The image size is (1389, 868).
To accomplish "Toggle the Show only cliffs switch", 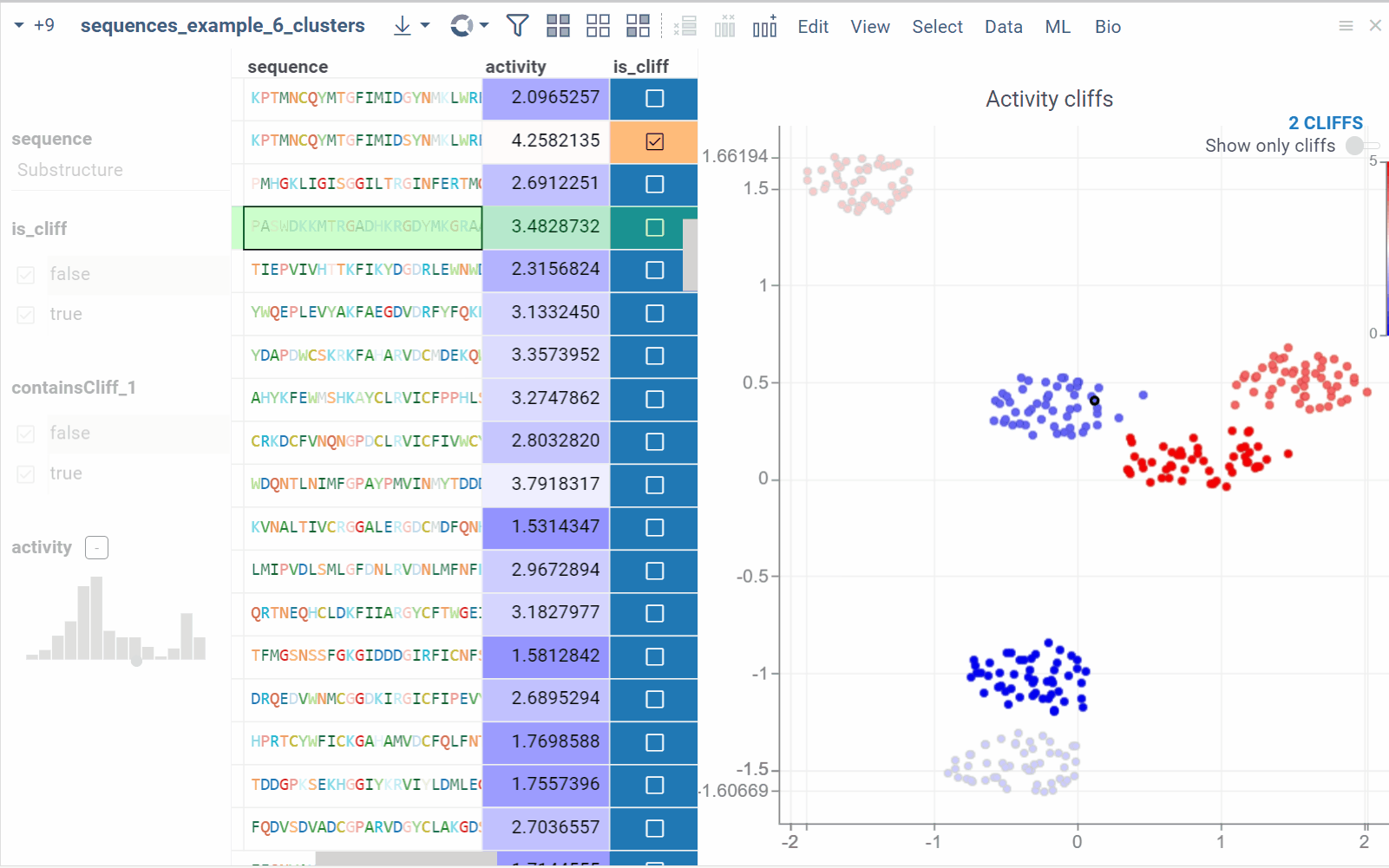I will pyautogui.click(x=1360, y=146).
